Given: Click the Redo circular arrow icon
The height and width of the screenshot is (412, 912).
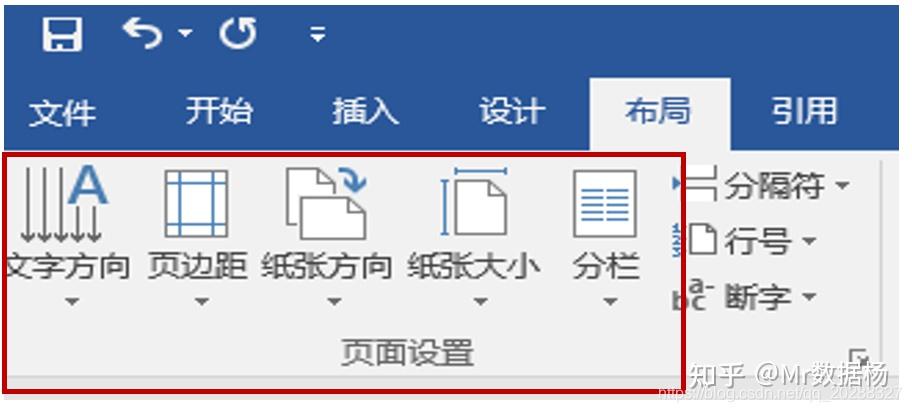Looking at the screenshot, I should pos(238,33).
